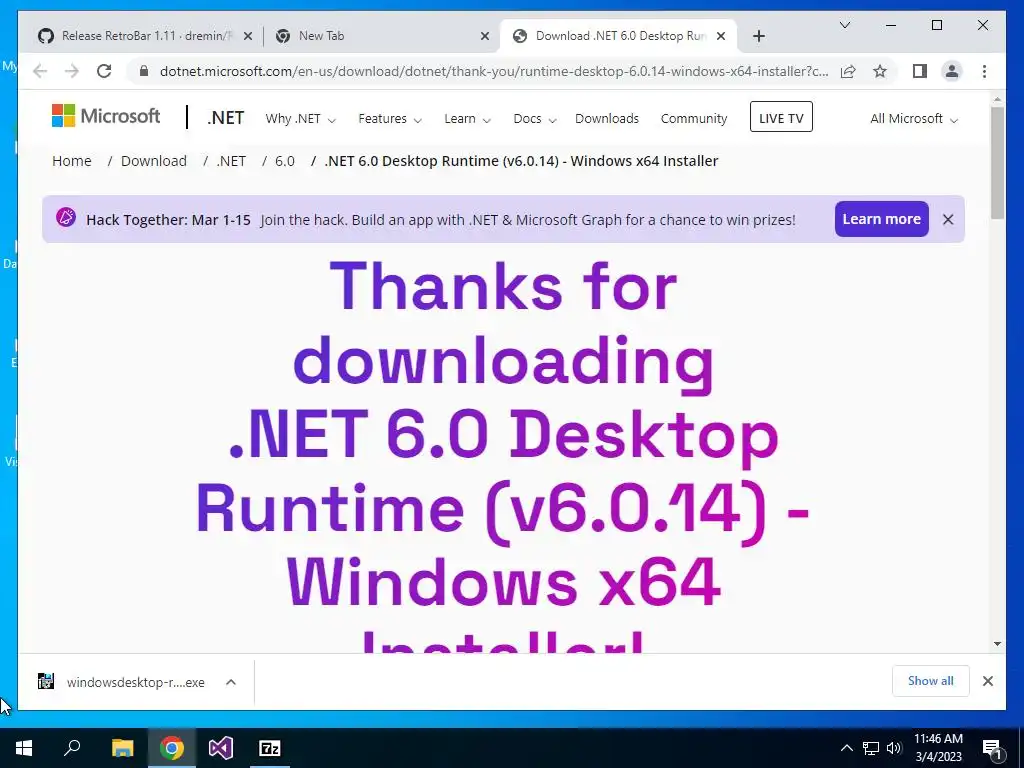1024x768 pixels.
Task: Expand the Why .NET menu
Action: [x=300, y=119]
